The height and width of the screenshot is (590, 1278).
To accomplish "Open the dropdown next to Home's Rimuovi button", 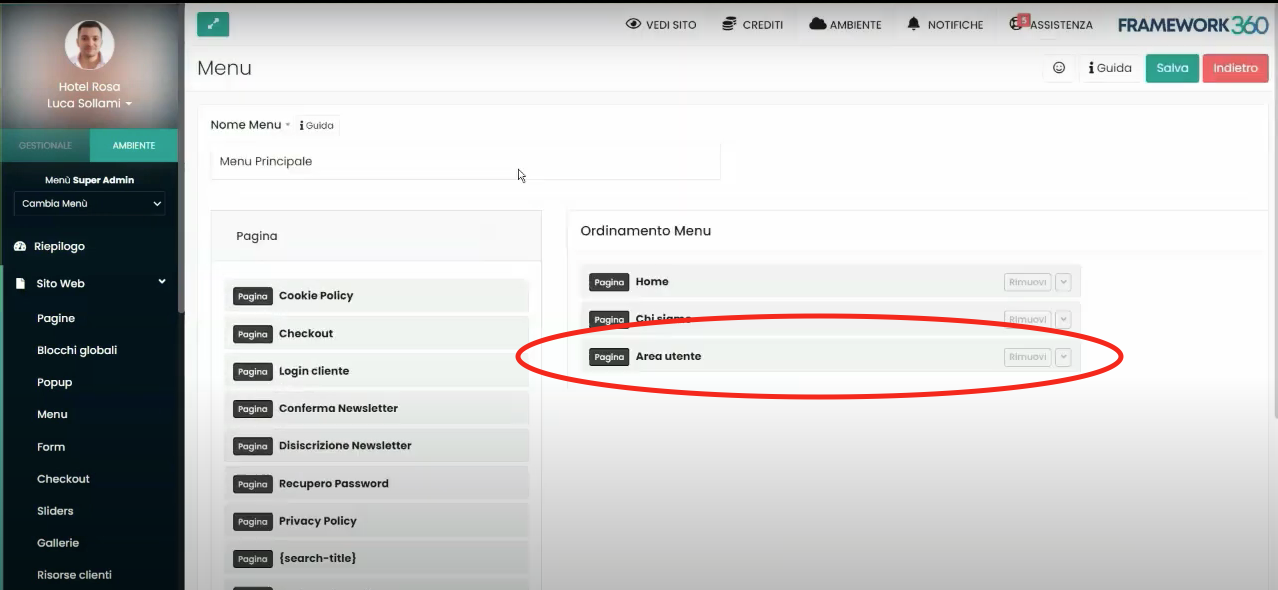I will [x=1063, y=281].
